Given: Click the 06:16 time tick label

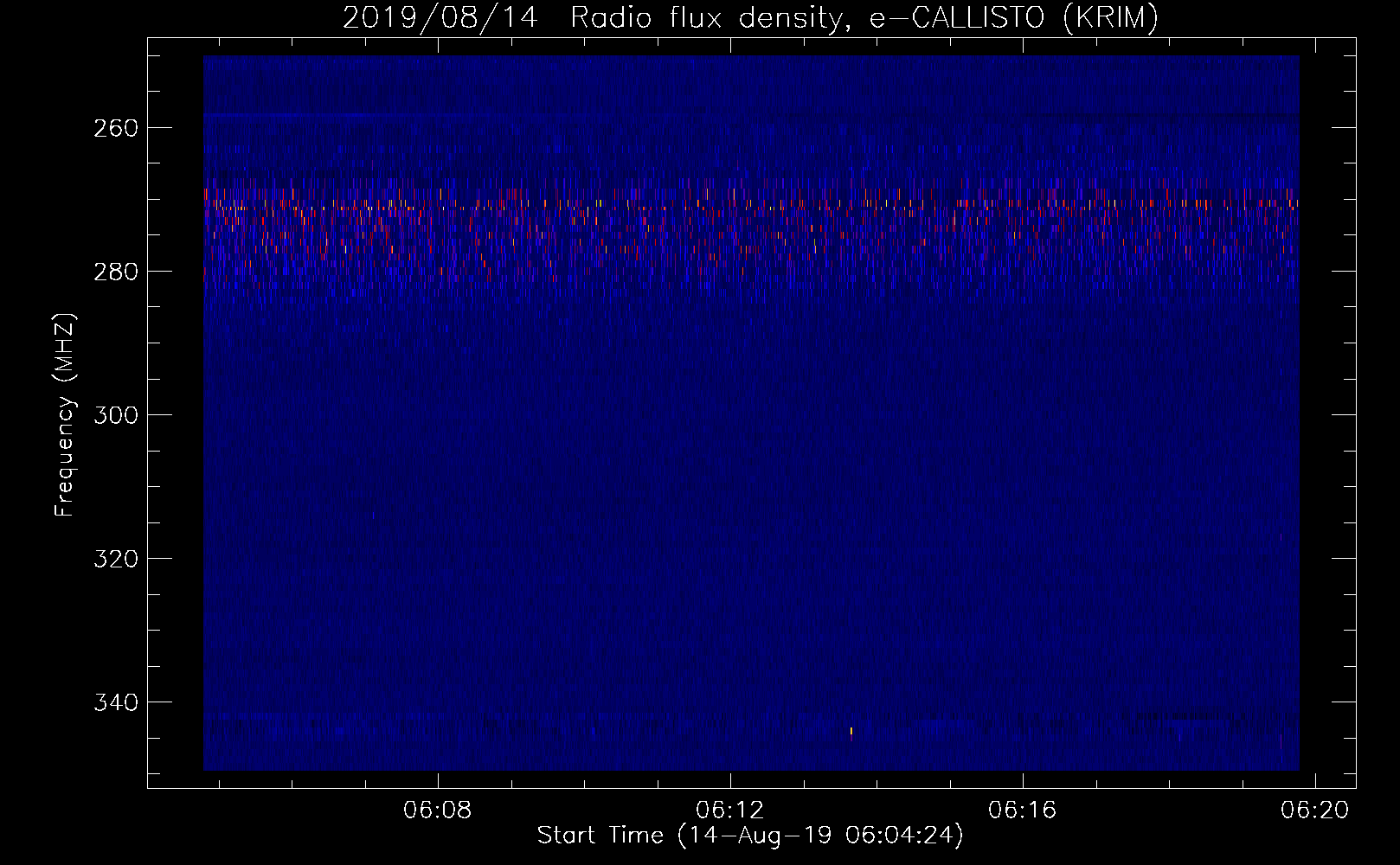Looking at the screenshot, I should [x=1023, y=811].
